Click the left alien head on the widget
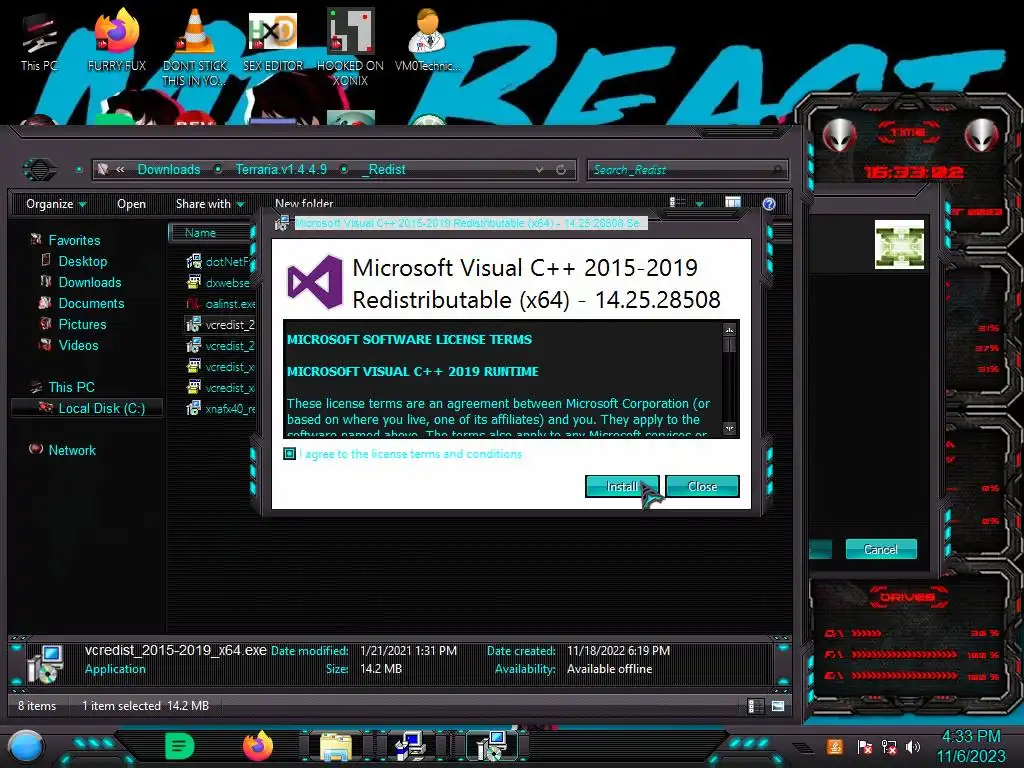This screenshot has height=768, width=1024. 839,136
